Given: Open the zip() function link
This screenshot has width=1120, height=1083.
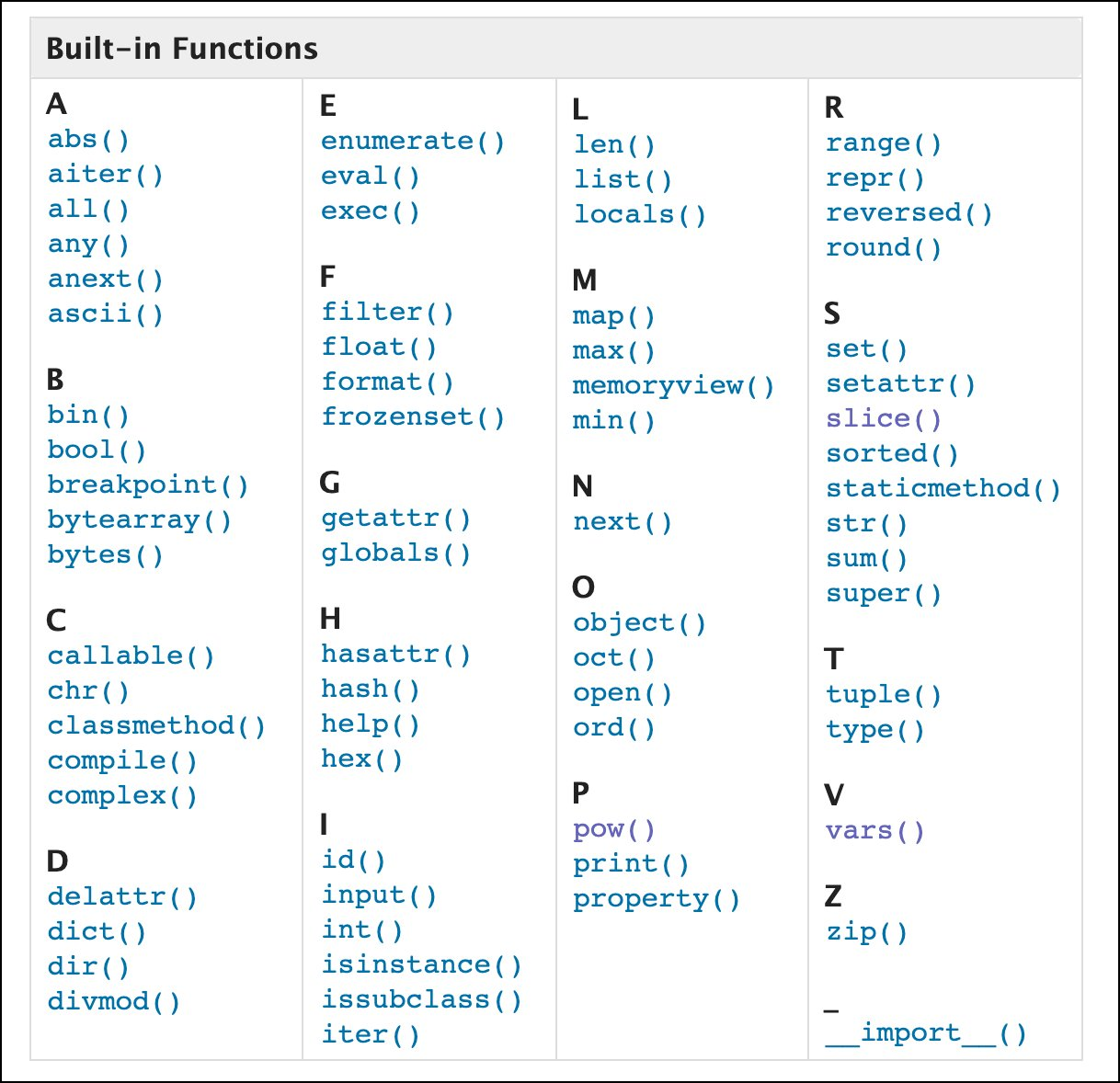Looking at the screenshot, I should tap(866, 932).
